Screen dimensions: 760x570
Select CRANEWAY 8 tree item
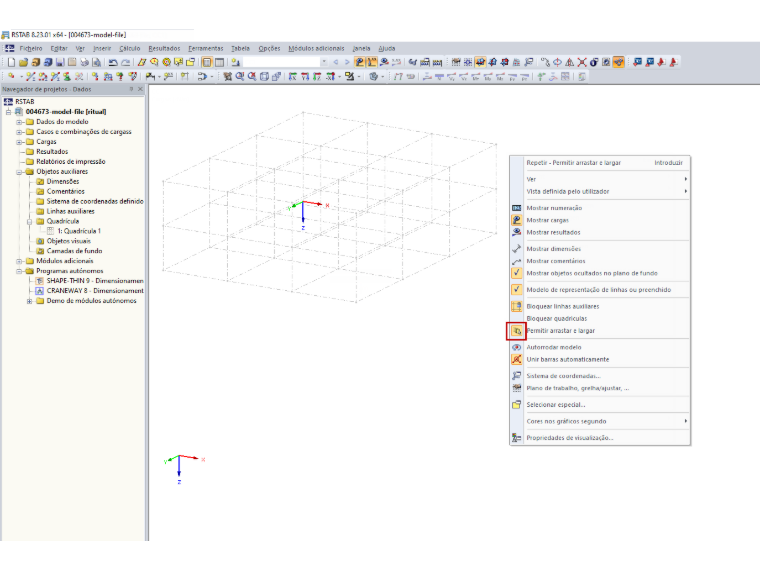[95, 291]
